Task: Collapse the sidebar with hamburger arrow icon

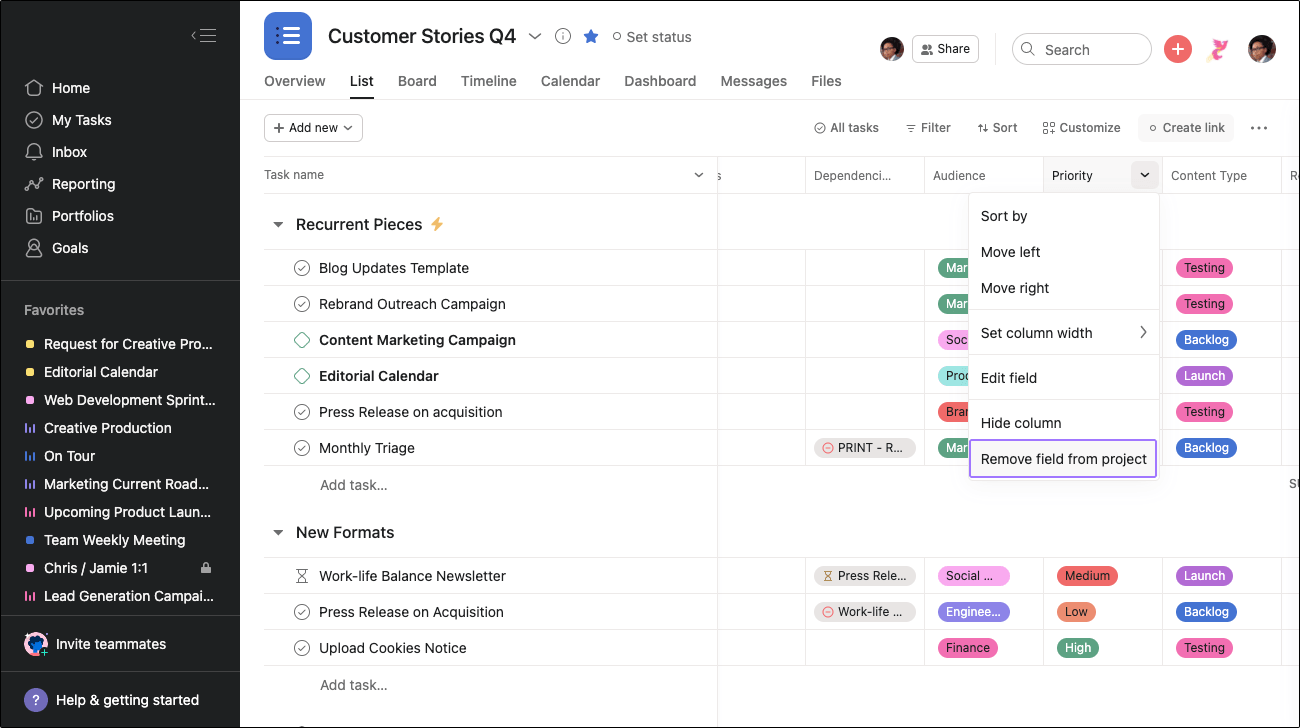Action: pyautogui.click(x=204, y=36)
